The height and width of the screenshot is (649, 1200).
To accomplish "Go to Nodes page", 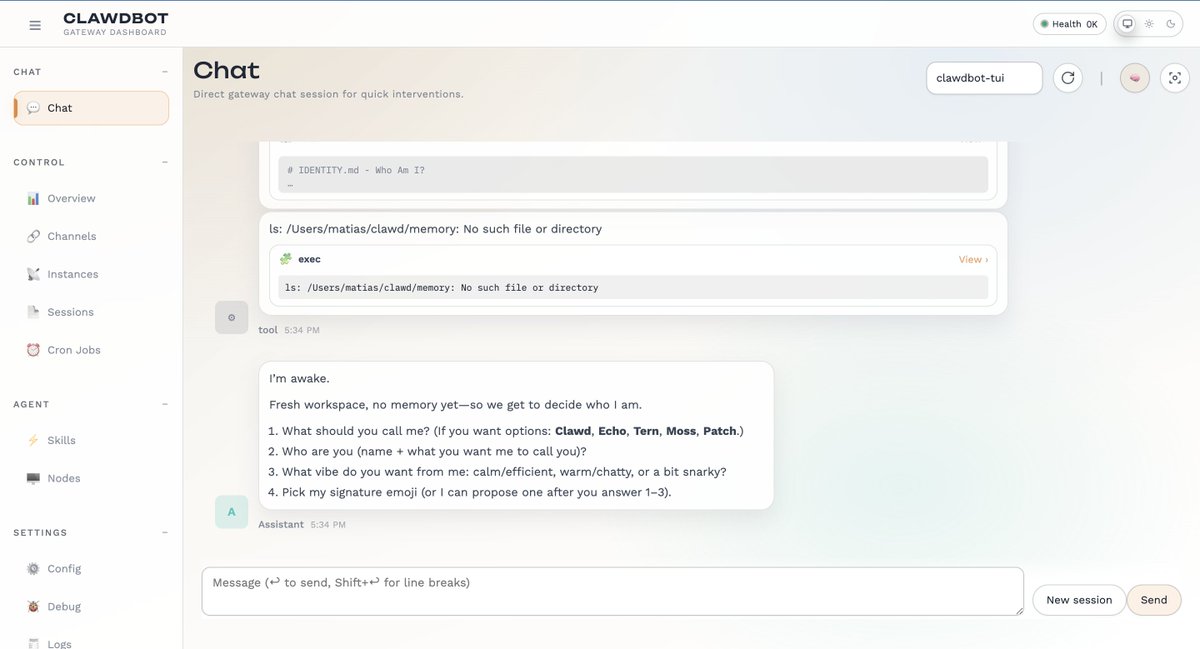I will 91,478.
